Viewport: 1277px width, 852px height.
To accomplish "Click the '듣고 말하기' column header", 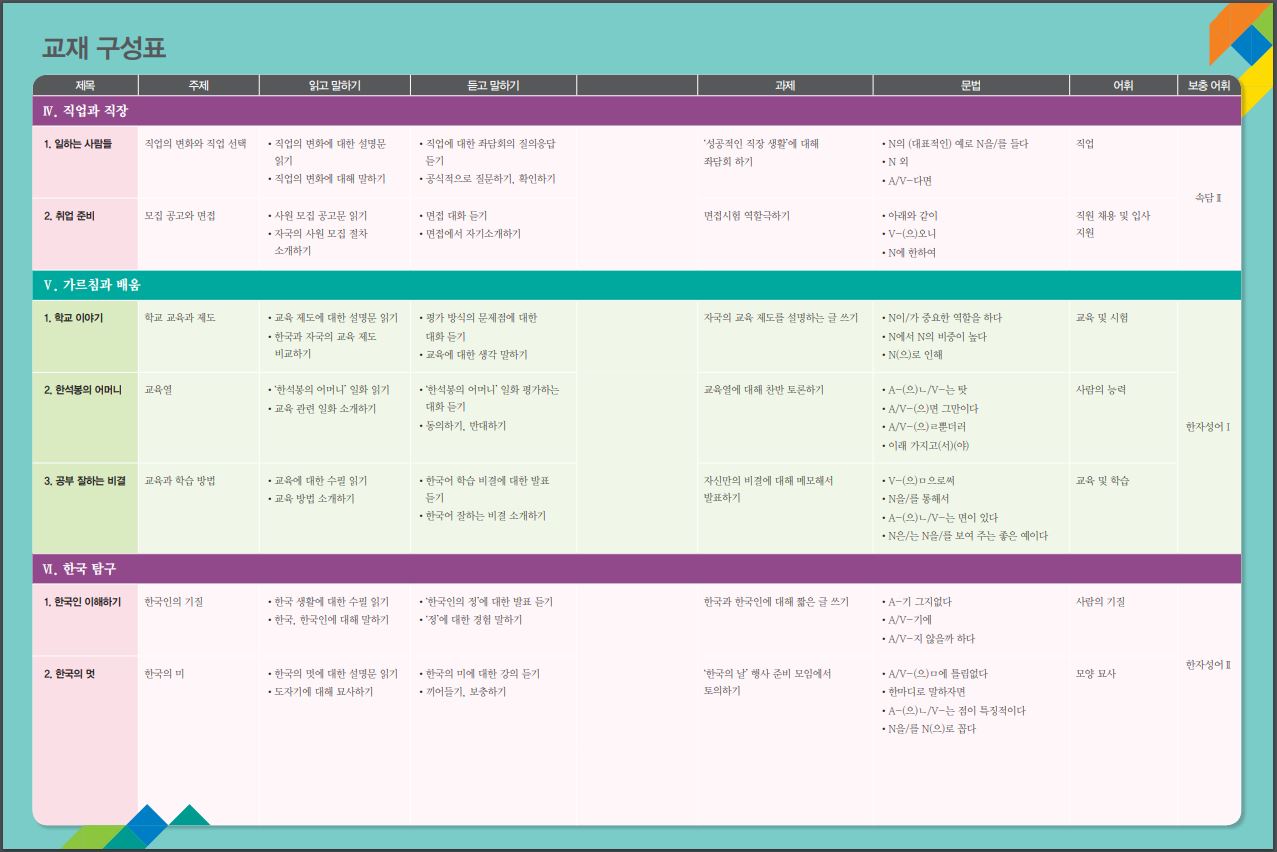I will [x=493, y=86].
